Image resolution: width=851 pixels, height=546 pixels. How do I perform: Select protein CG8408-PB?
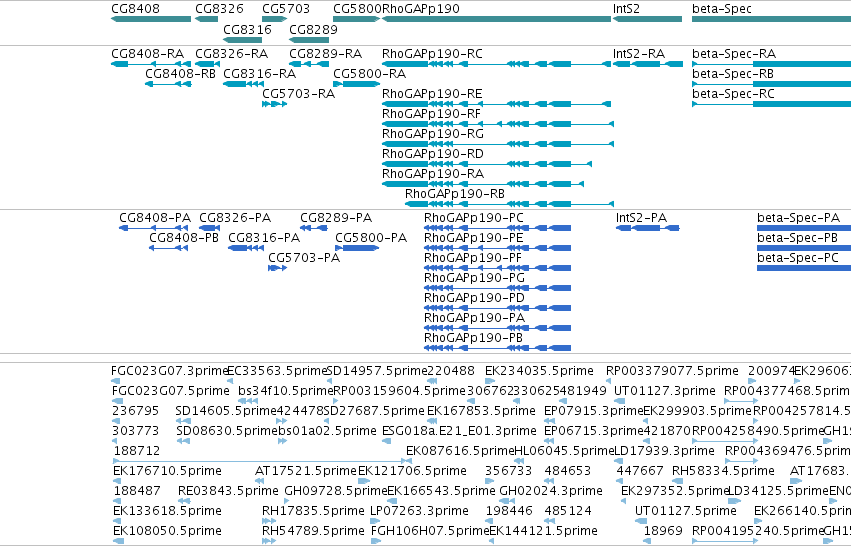pos(184,238)
